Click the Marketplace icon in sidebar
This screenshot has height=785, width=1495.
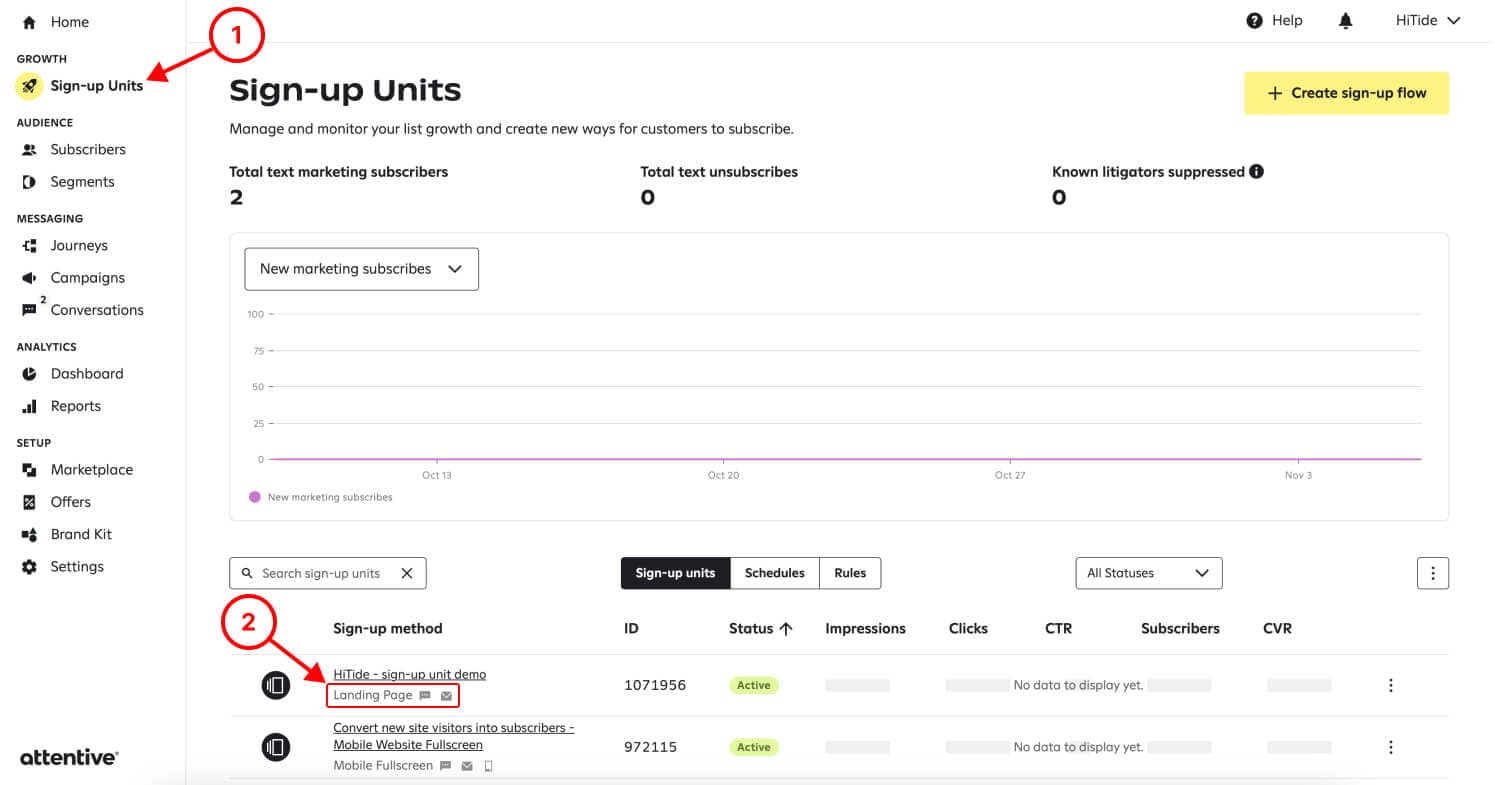click(x=29, y=470)
